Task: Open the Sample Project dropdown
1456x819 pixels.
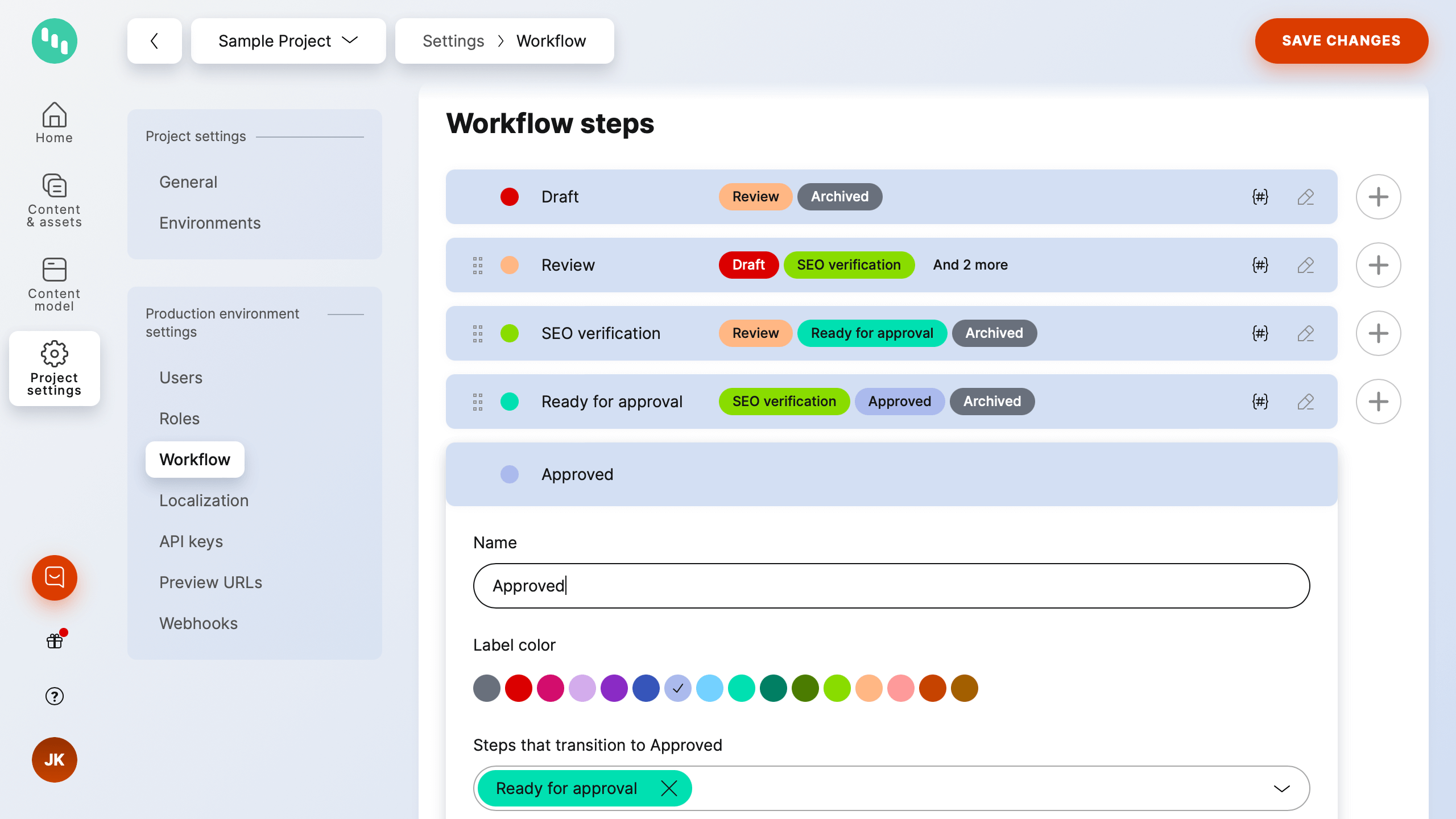Action: (288, 40)
